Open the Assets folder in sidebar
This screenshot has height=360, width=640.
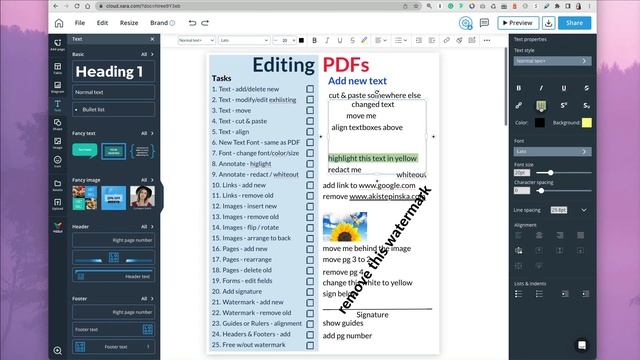point(58,185)
